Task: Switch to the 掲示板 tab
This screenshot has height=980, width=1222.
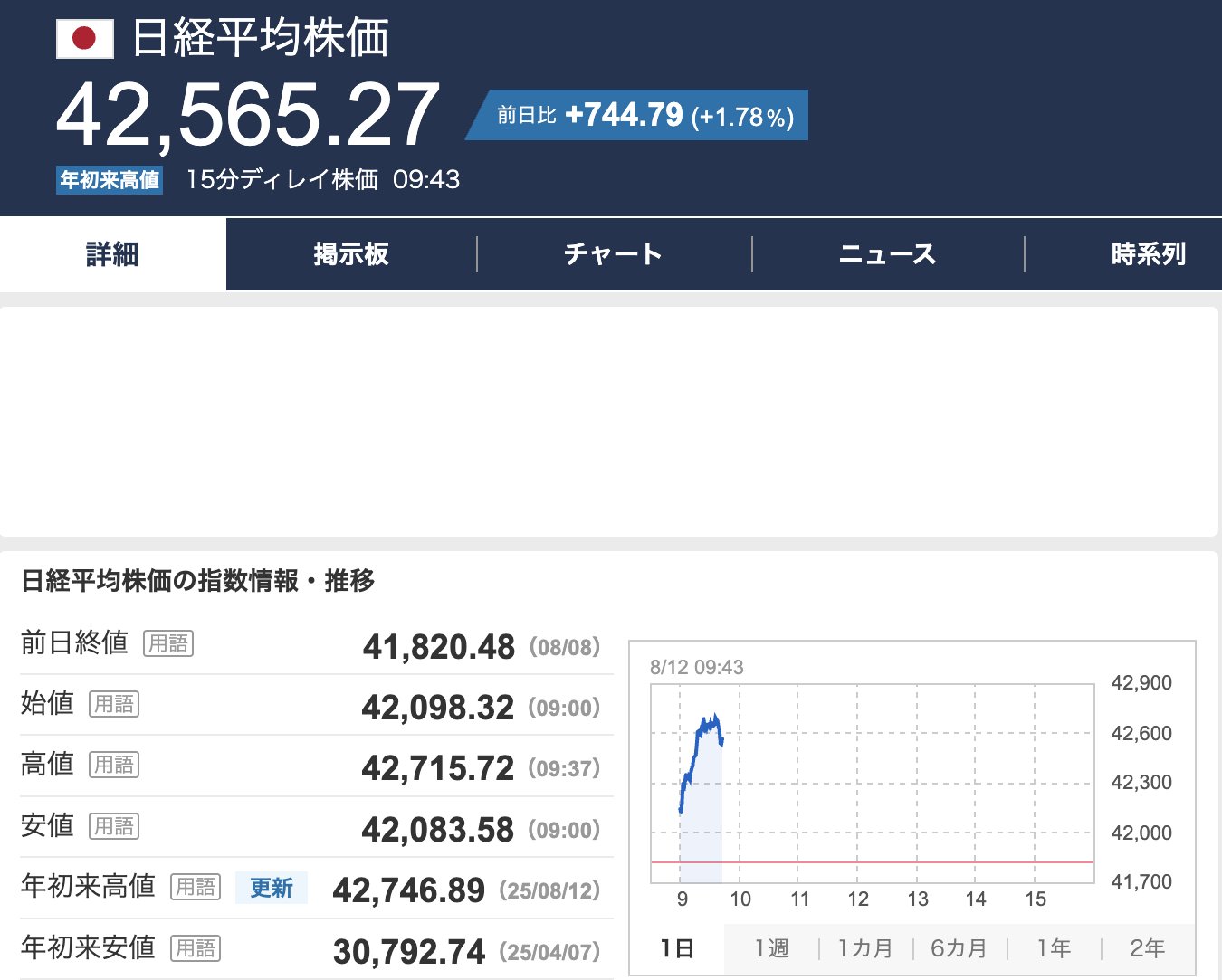Action: point(351,254)
